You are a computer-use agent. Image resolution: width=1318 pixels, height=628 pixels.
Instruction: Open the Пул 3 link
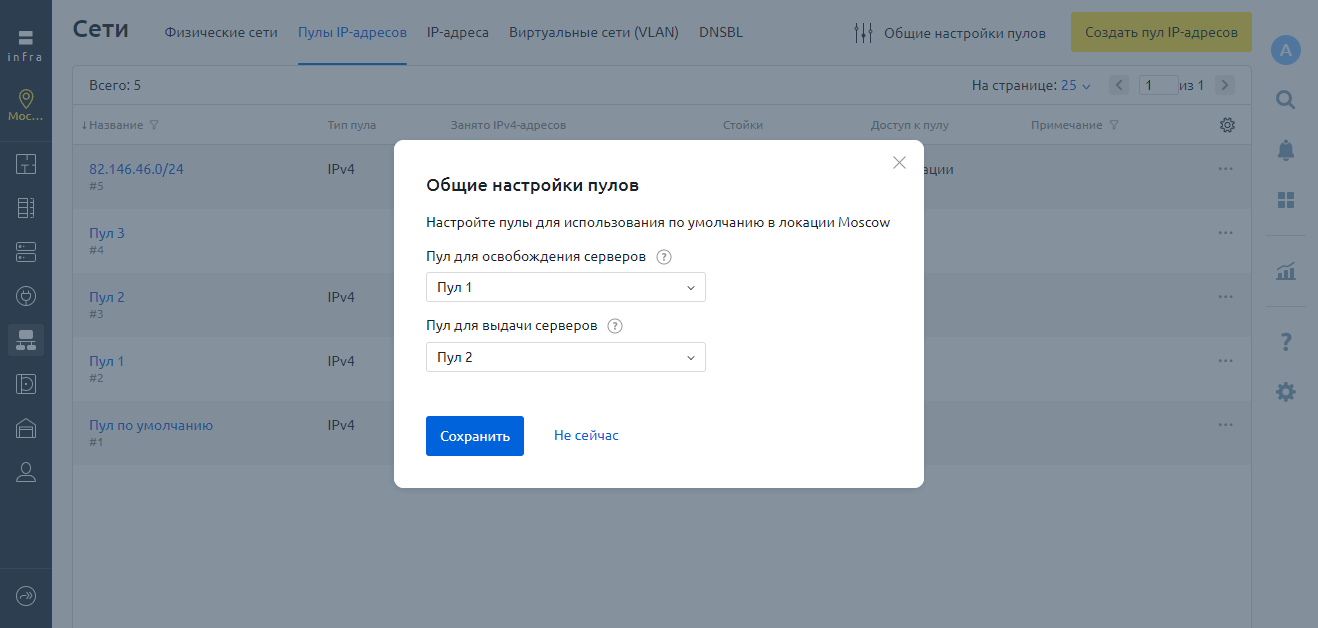107,233
